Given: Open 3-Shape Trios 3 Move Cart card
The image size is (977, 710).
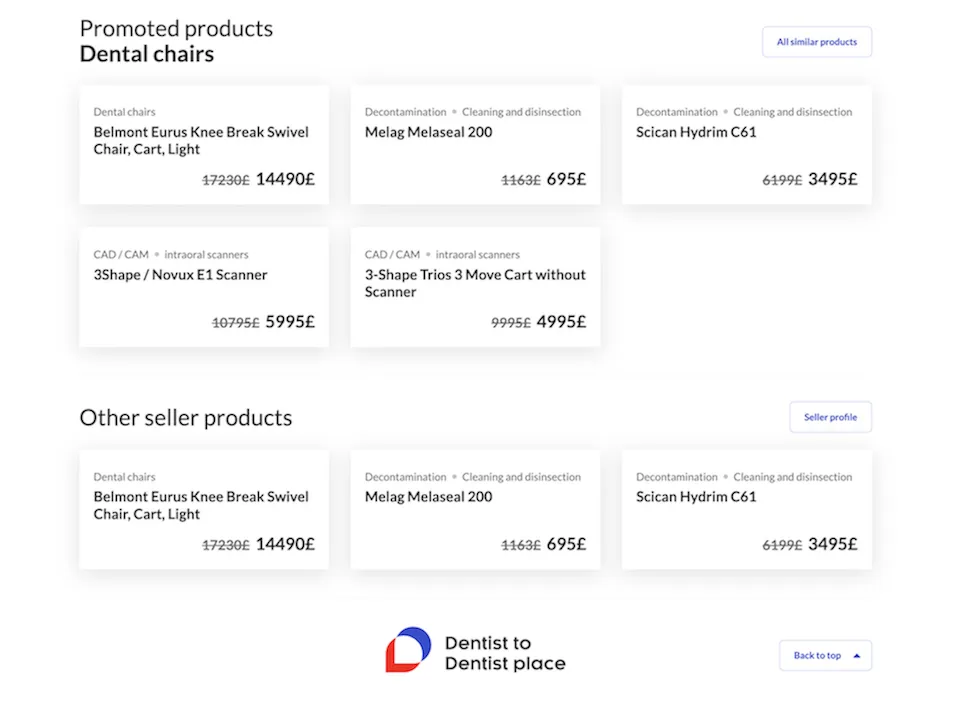Looking at the screenshot, I should (x=475, y=287).
